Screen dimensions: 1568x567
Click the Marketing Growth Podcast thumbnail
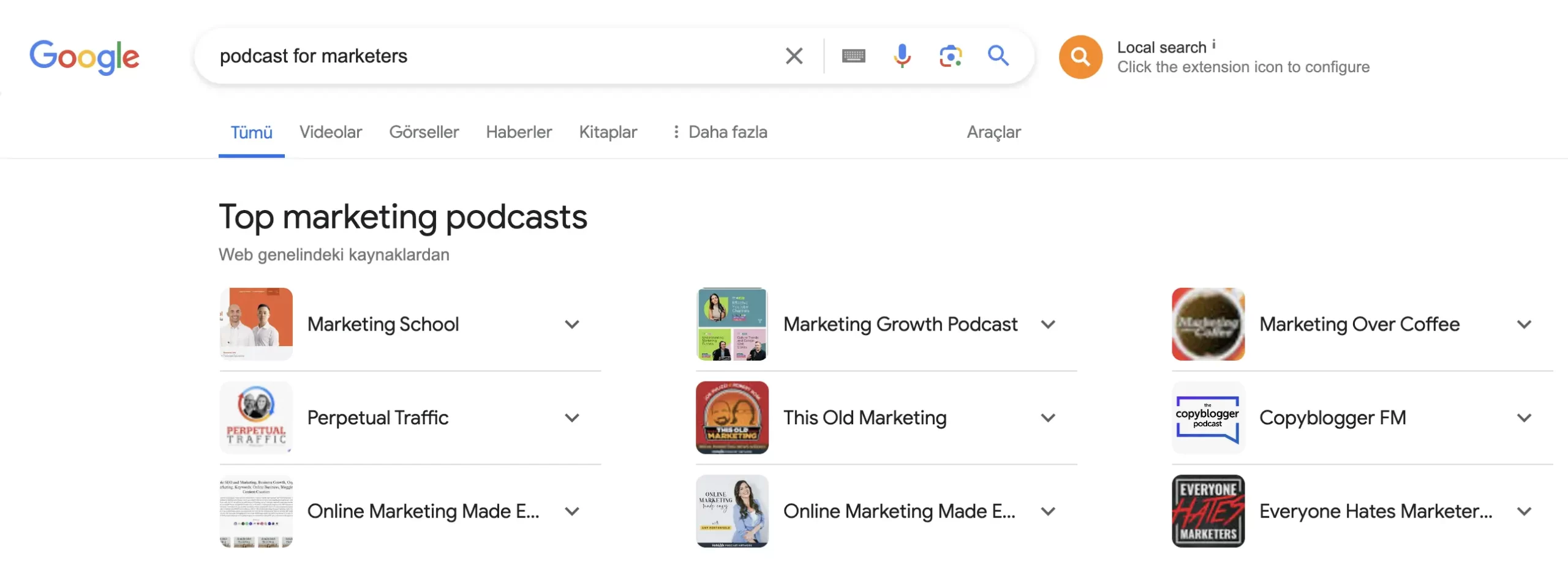coord(732,324)
